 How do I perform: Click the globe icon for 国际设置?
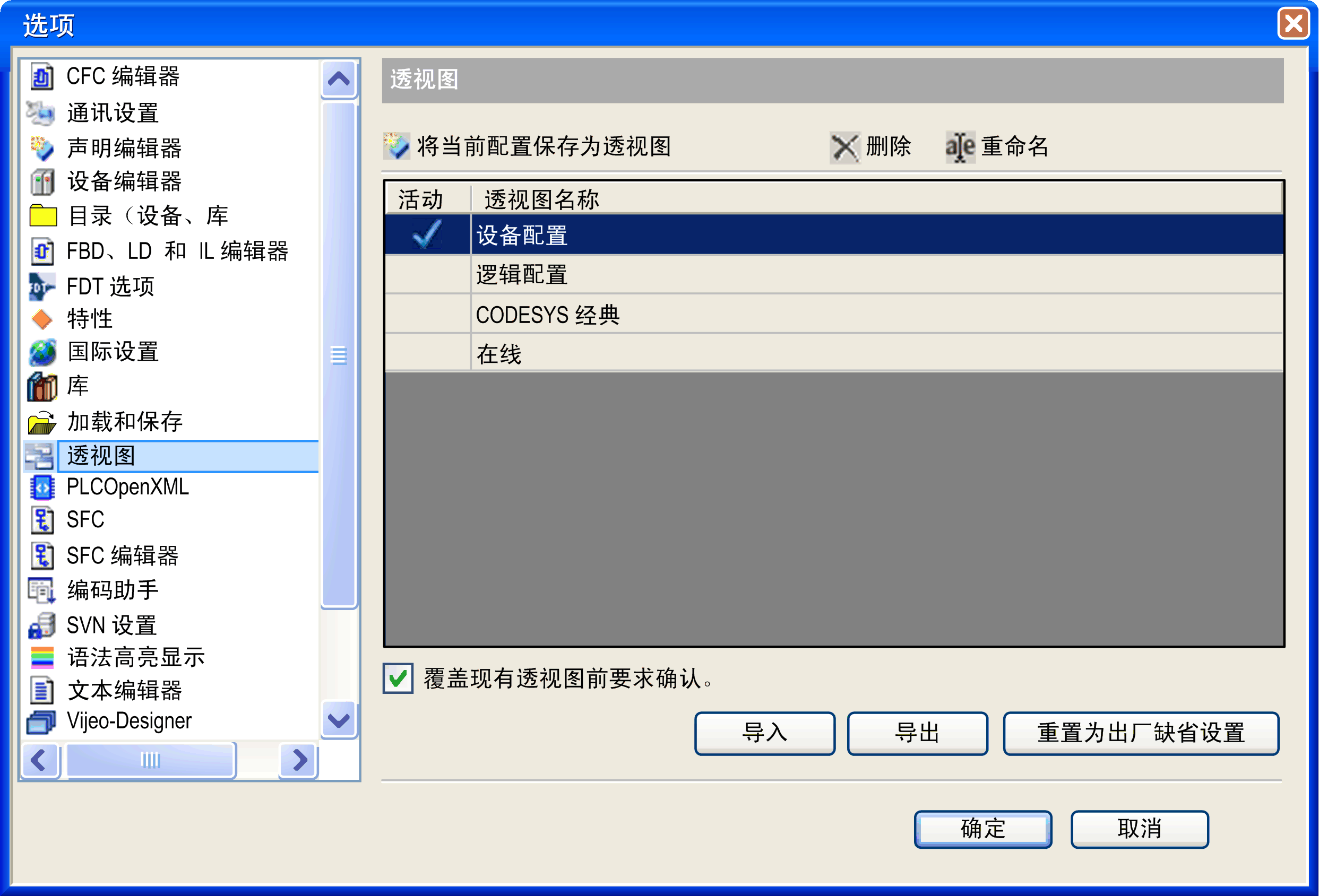pyautogui.click(x=42, y=352)
